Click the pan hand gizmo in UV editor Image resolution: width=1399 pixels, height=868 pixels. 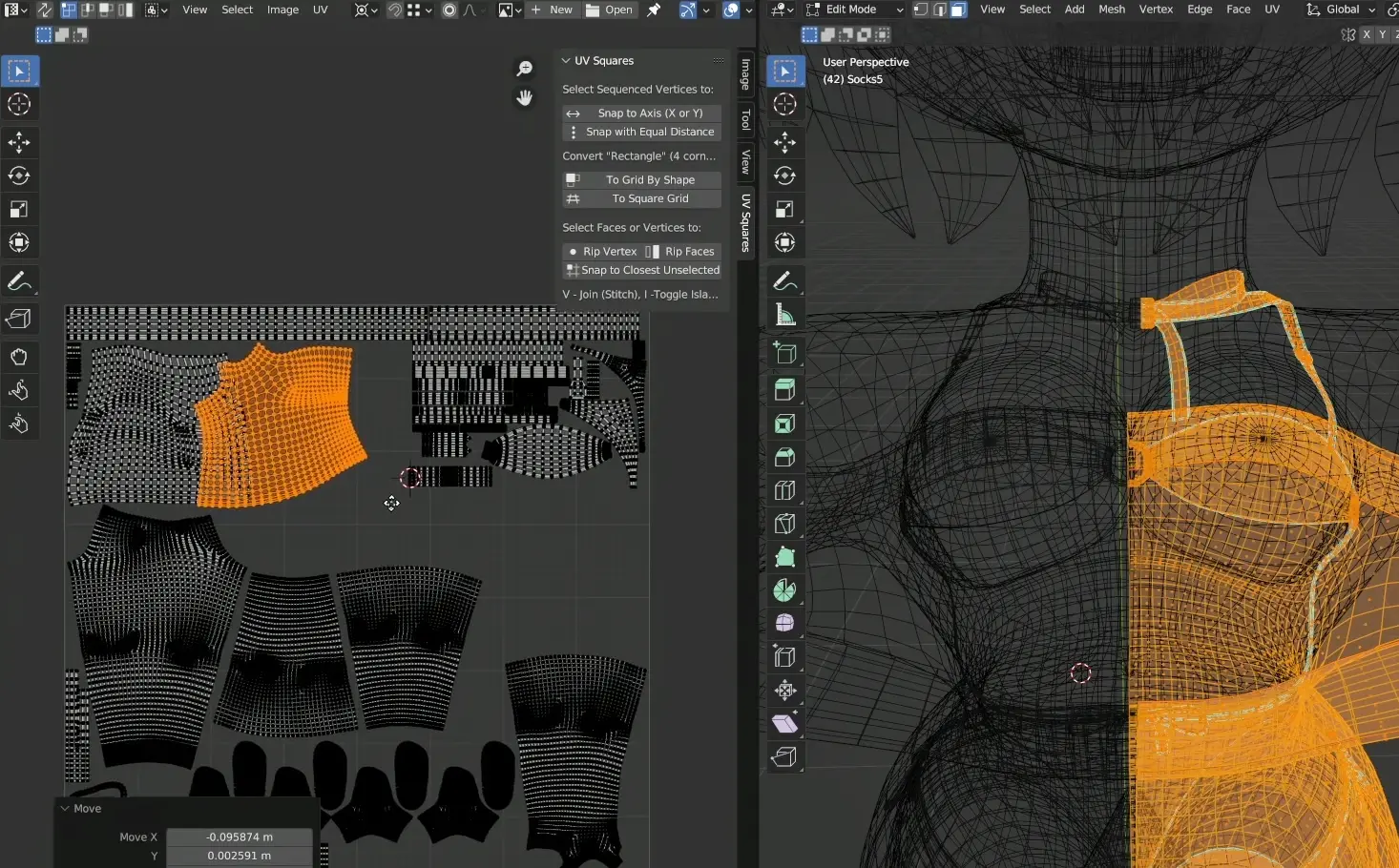[524, 97]
